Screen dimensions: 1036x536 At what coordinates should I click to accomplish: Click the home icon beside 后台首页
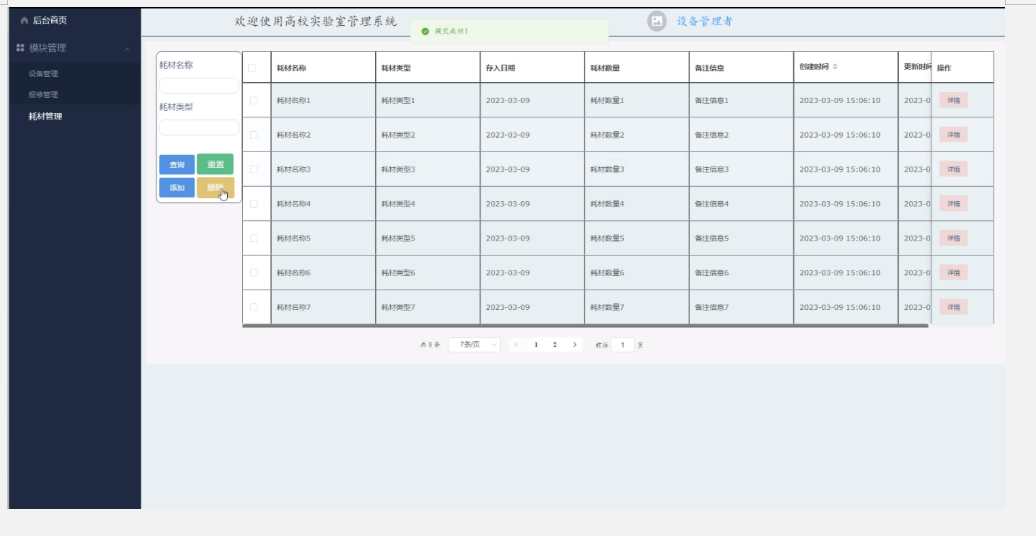pos(24,20)
